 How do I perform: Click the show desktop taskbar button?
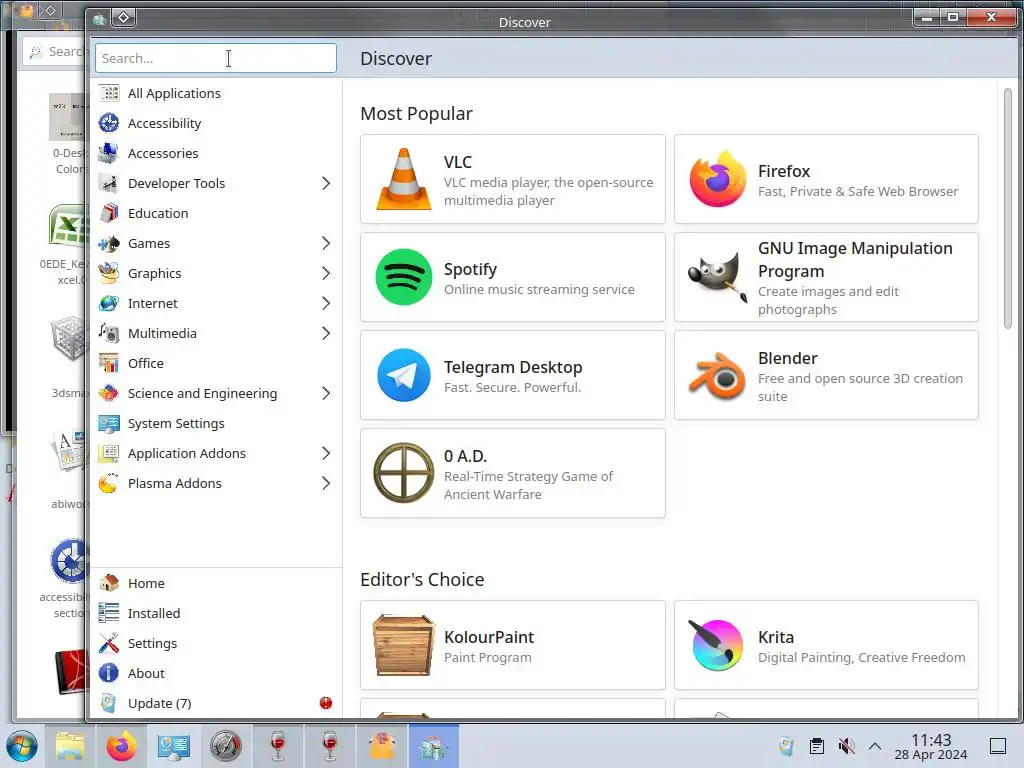998,746
